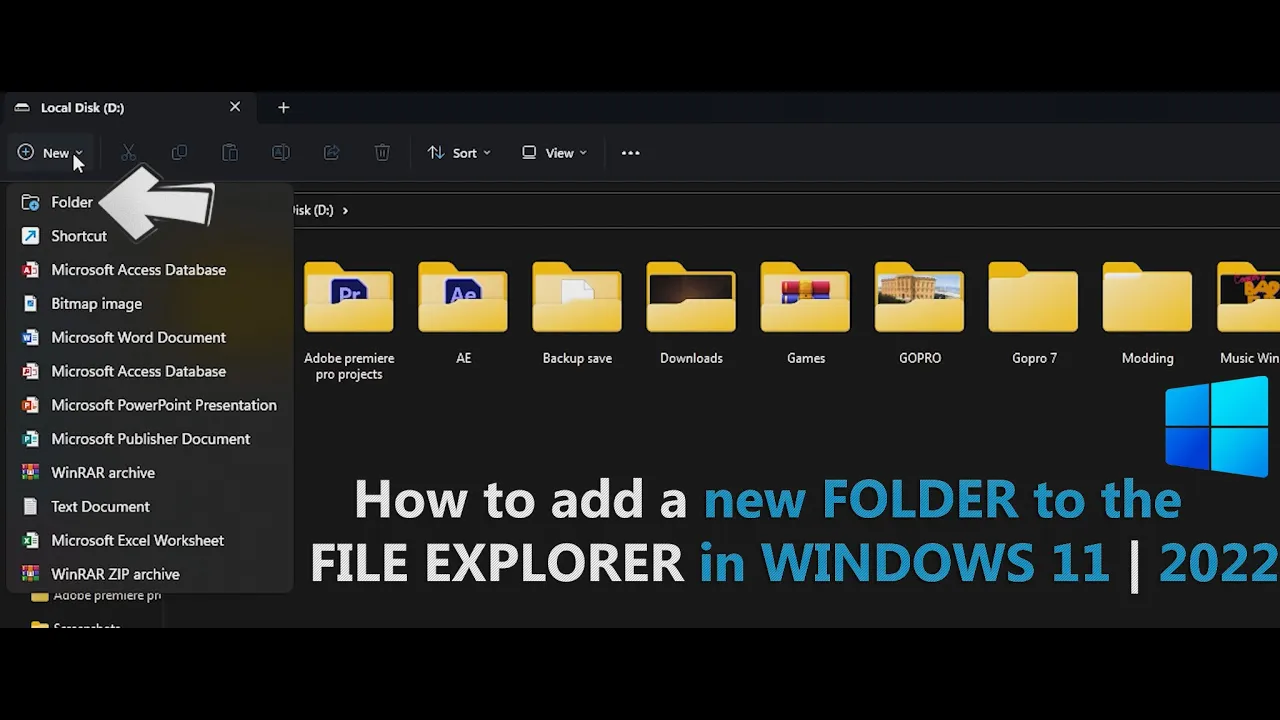Select the Modding folder icon
The width and height of the screenshot is (1280, 720).
point(1147,296)
